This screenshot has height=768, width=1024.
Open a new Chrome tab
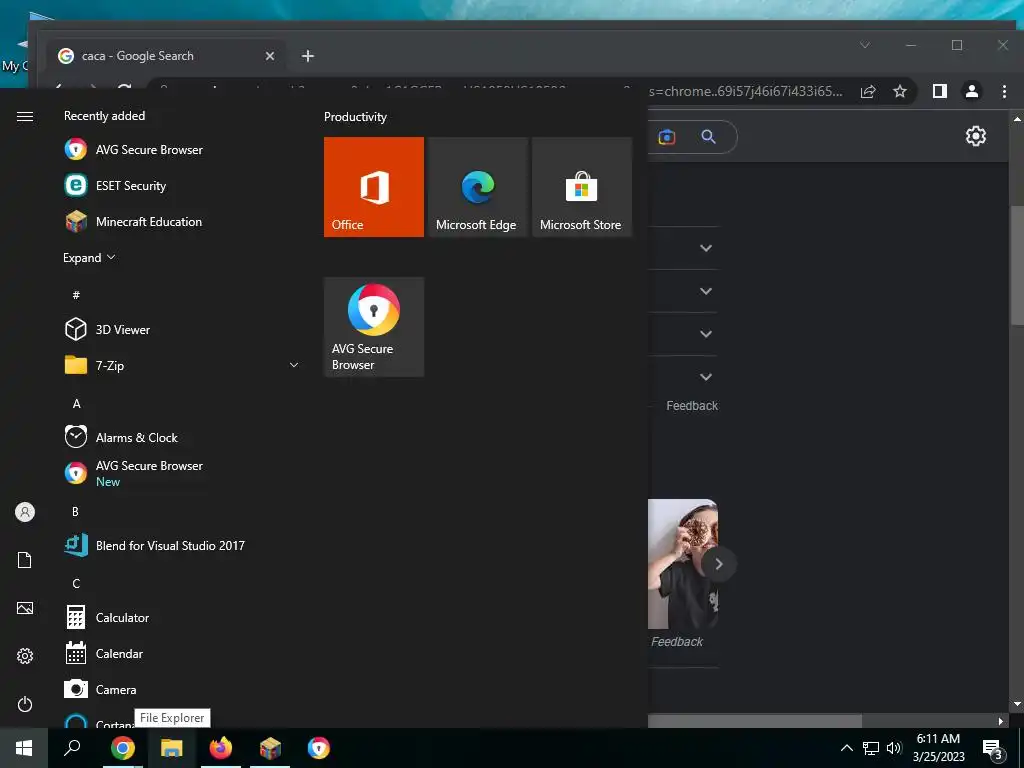(308, 56)
